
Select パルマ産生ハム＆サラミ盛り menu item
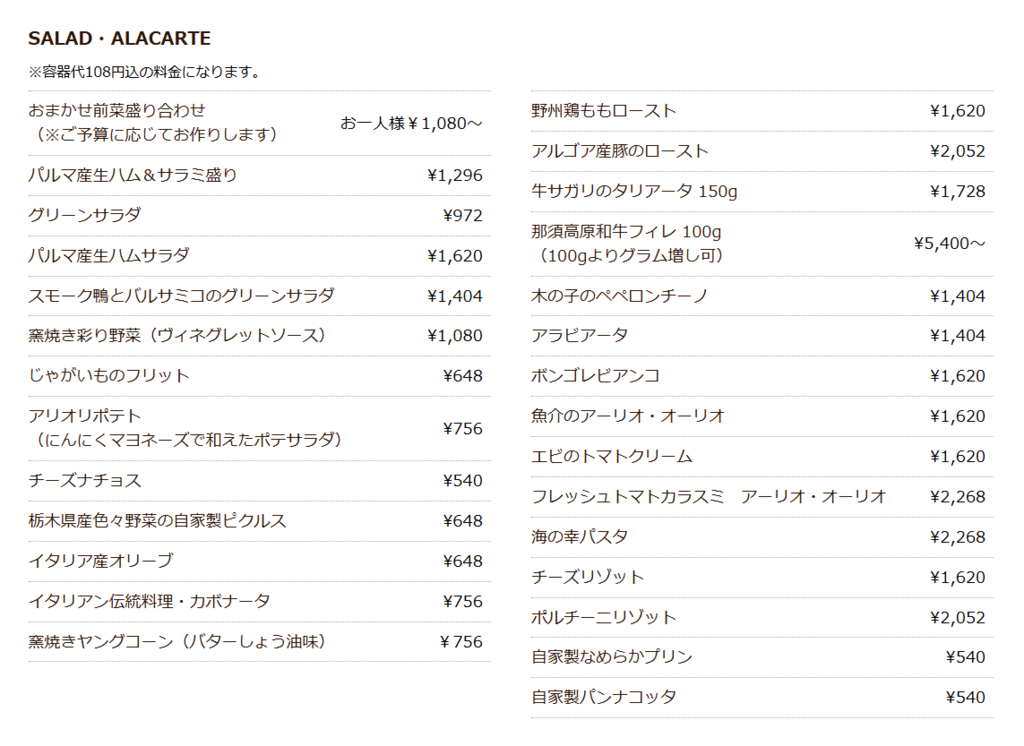(133, 175)
